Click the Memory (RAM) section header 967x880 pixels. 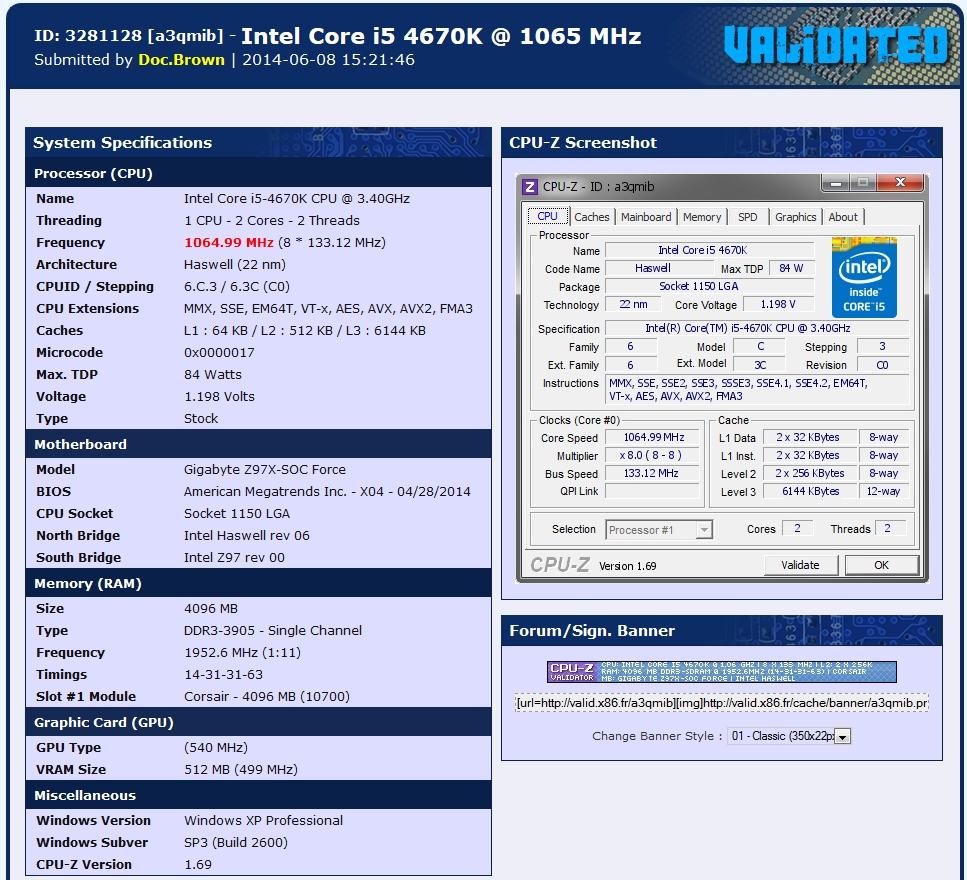point(258,583)
